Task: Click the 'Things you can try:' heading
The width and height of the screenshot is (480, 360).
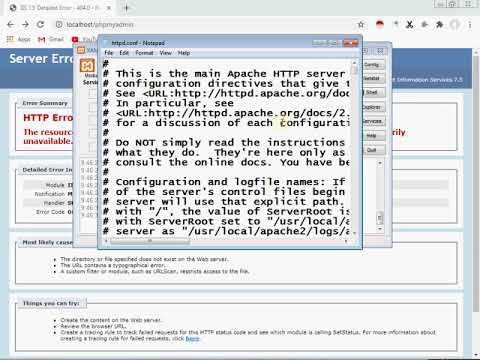Action: coord(51,303)
